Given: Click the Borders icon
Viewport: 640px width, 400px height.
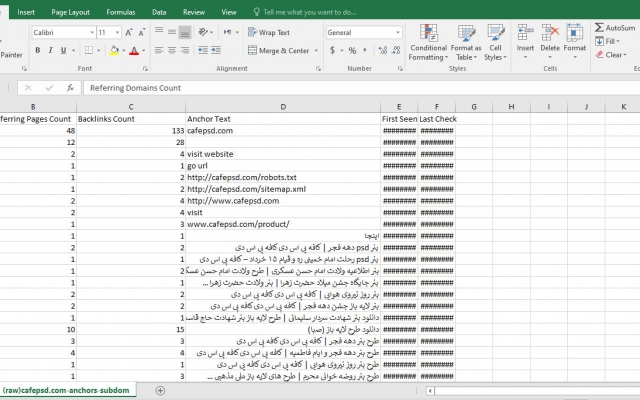Looking at the screenshot, I should pyautogui.click(x=89, y=50).
